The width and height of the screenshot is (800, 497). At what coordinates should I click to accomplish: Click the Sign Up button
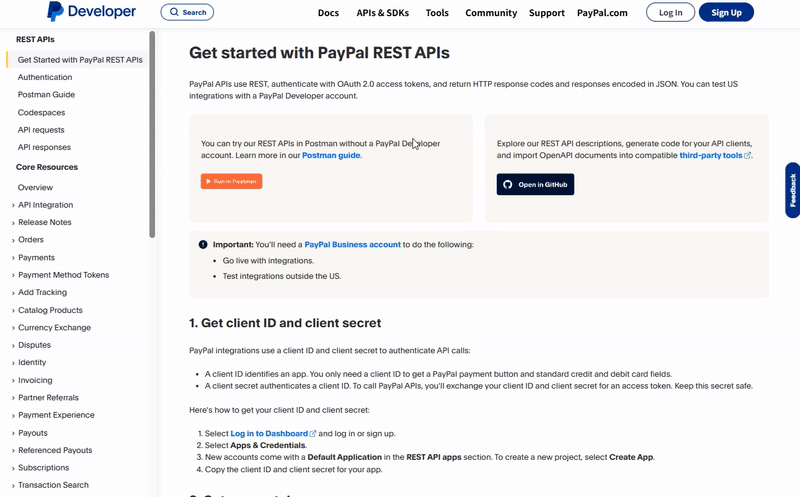click(726, 13)
